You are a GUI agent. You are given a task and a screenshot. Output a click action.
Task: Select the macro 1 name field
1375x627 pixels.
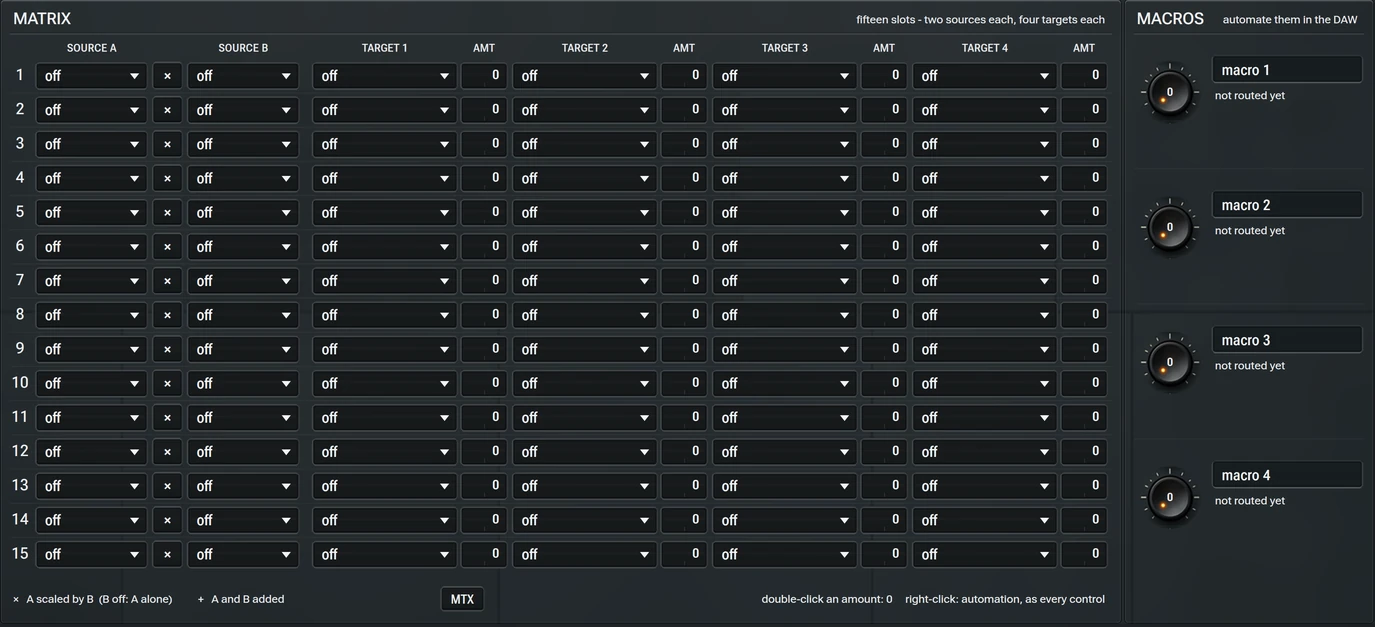[1287, 70]
